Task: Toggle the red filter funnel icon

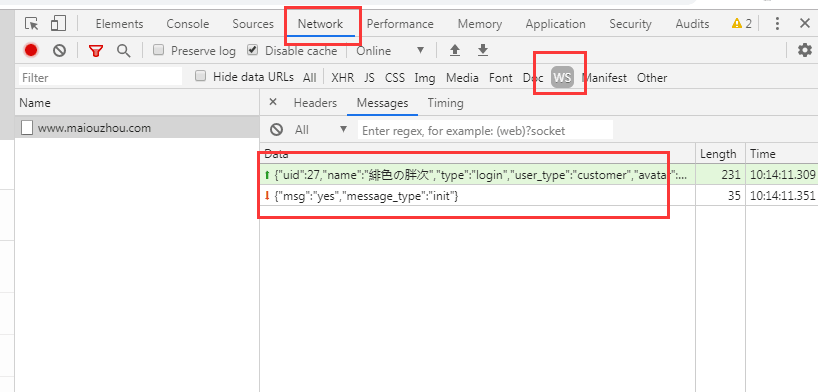Action: click(x=95, y=51)
